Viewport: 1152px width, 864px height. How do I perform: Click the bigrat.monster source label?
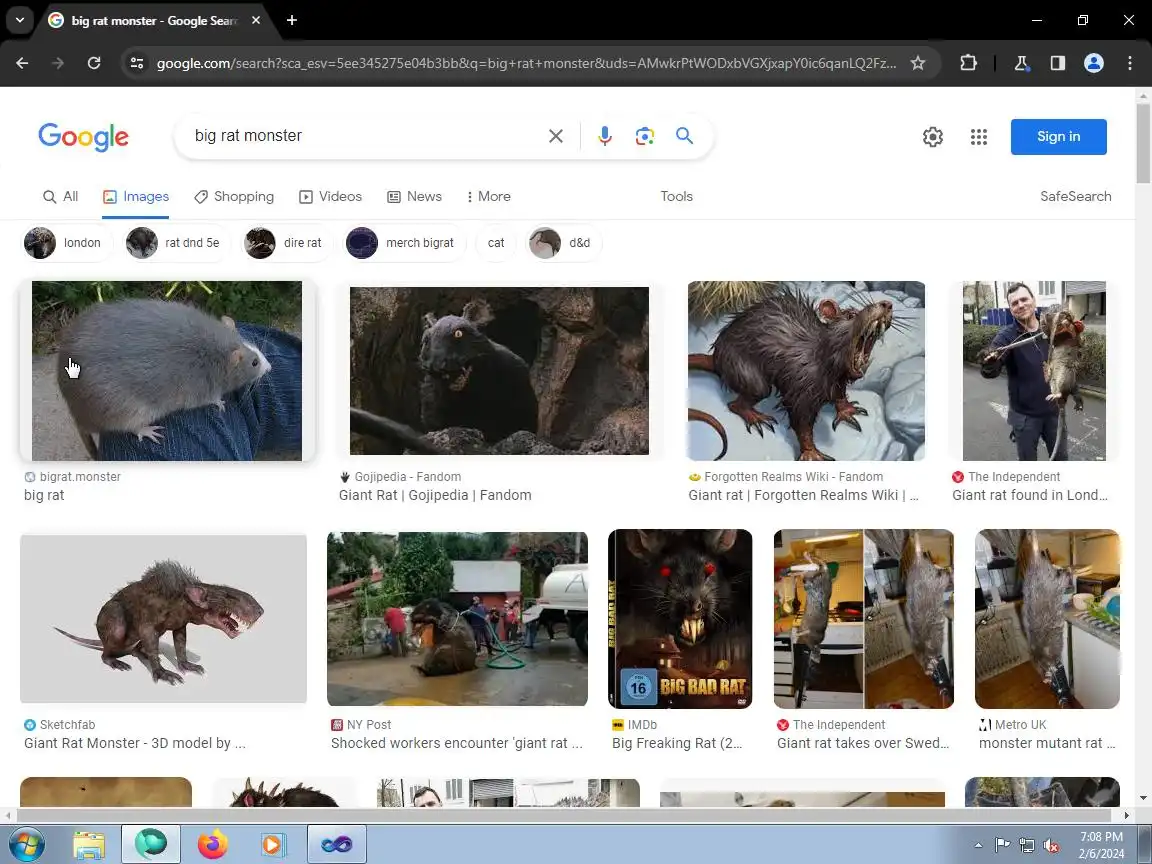(x=80, y=477)
